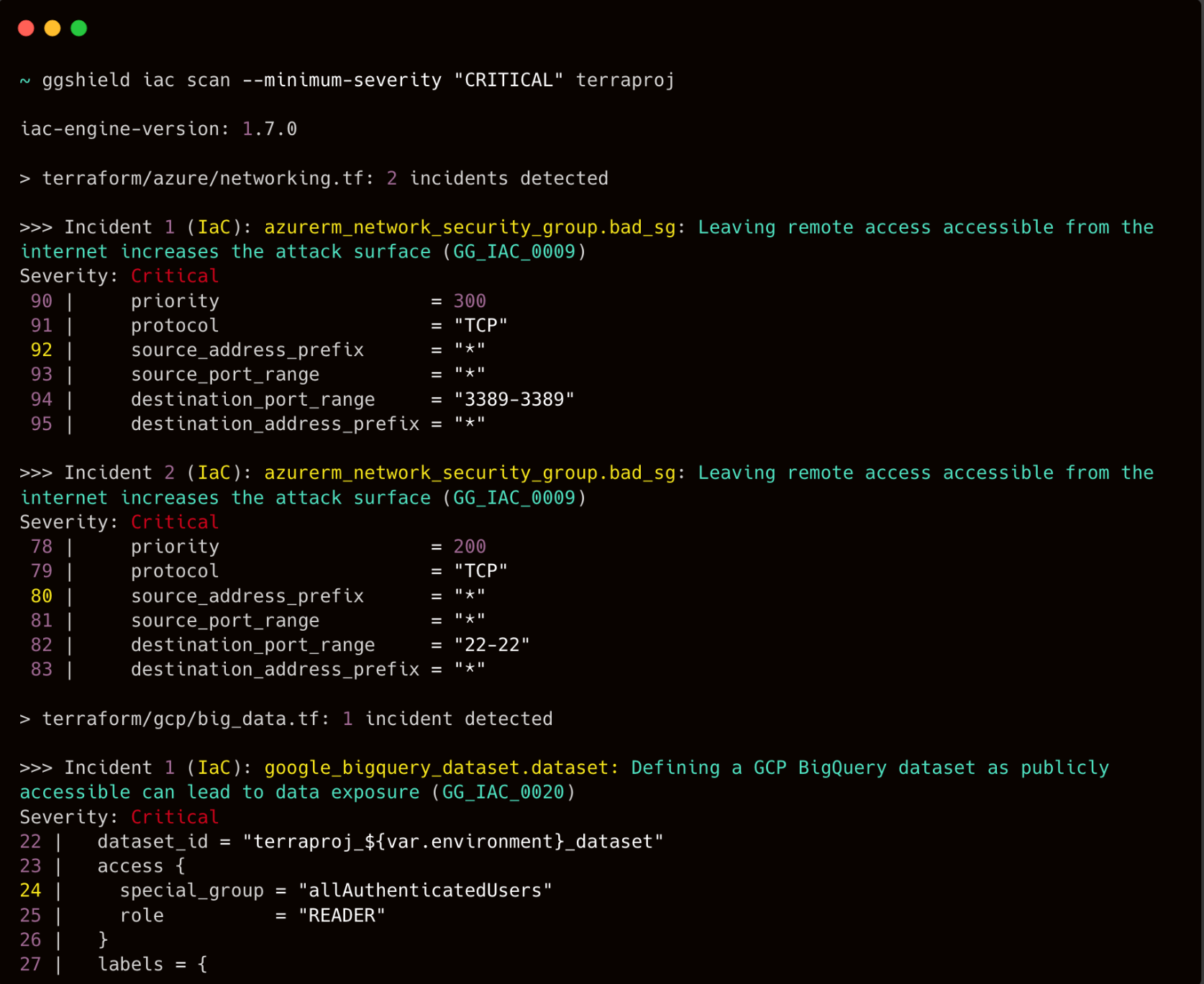Click the GG_IAC_0020 policy code

point(503,793)
